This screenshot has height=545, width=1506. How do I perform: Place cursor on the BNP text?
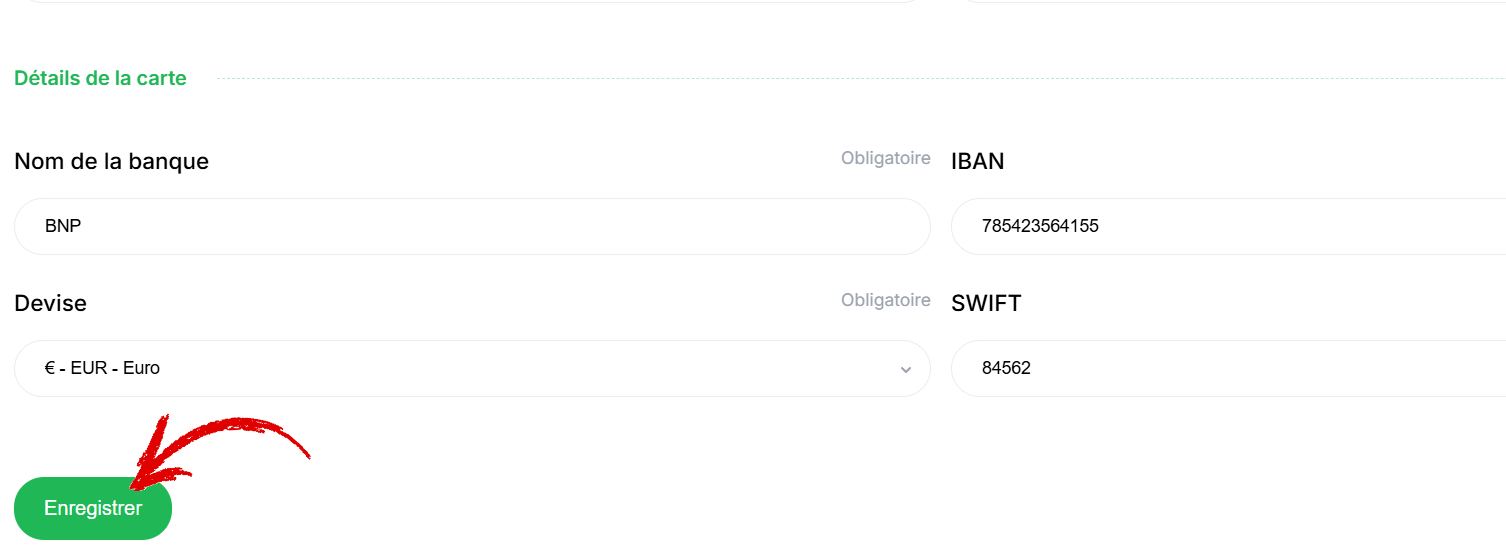(x=63, y=226)
